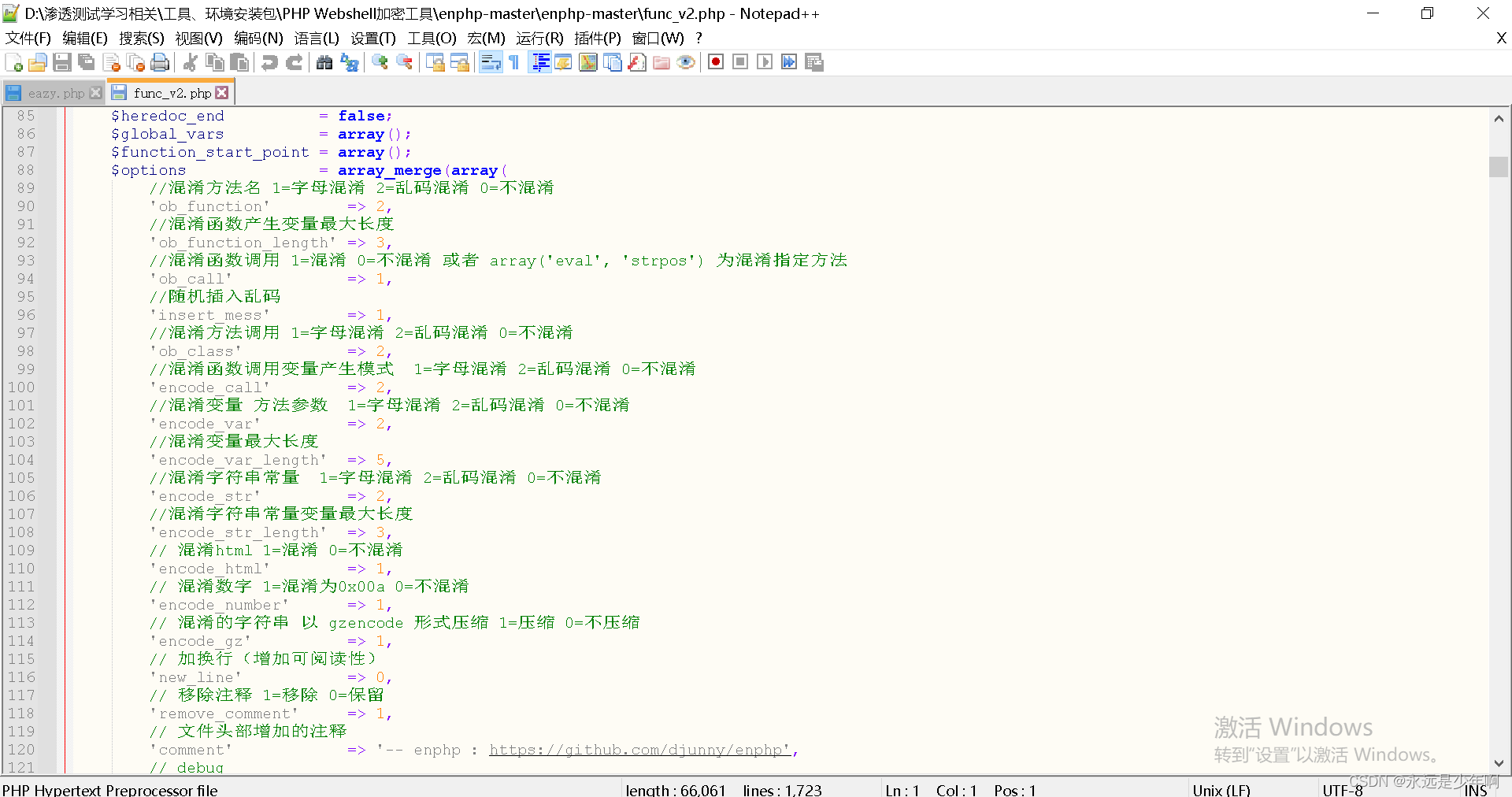Open the 语言(L) menu
Screen dimensions: 1512x797
coord(317,38)
